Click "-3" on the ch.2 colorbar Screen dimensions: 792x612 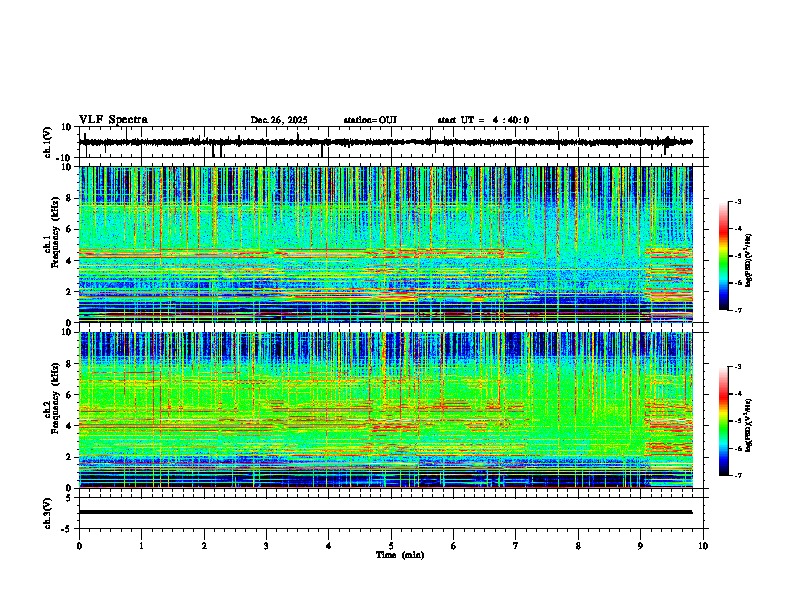pyautogui.click(x=737, y=367)
